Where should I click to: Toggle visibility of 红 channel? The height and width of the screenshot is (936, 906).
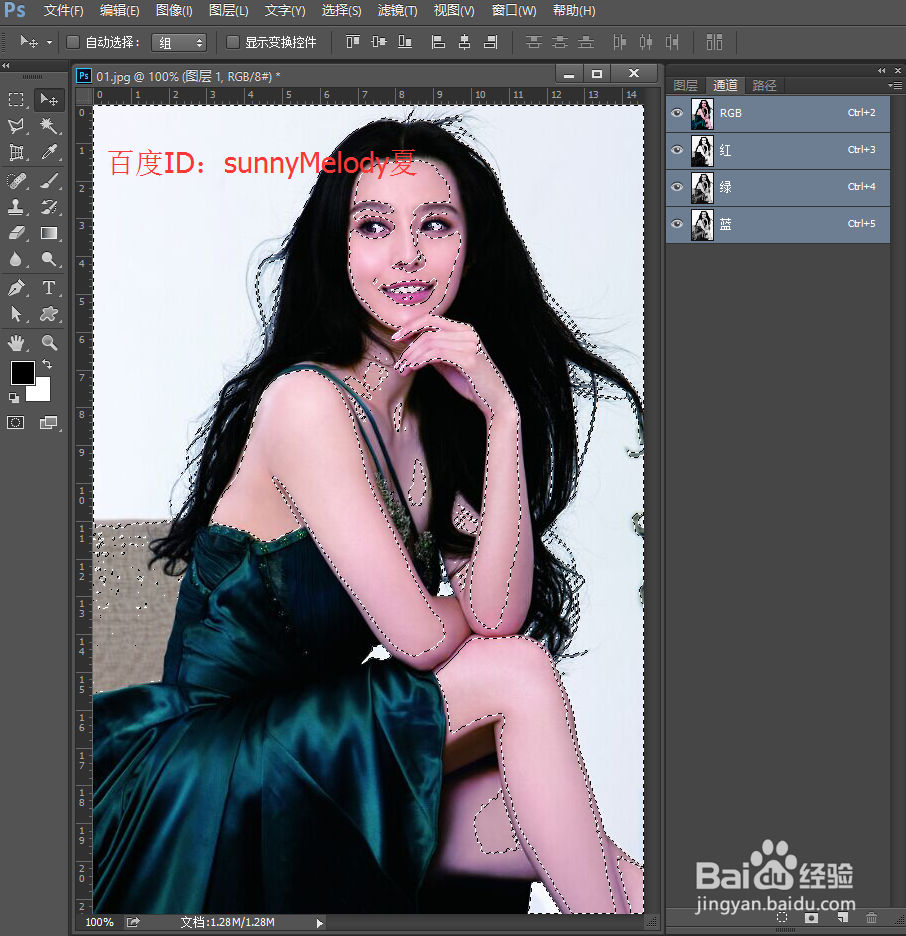pos(677,150)
